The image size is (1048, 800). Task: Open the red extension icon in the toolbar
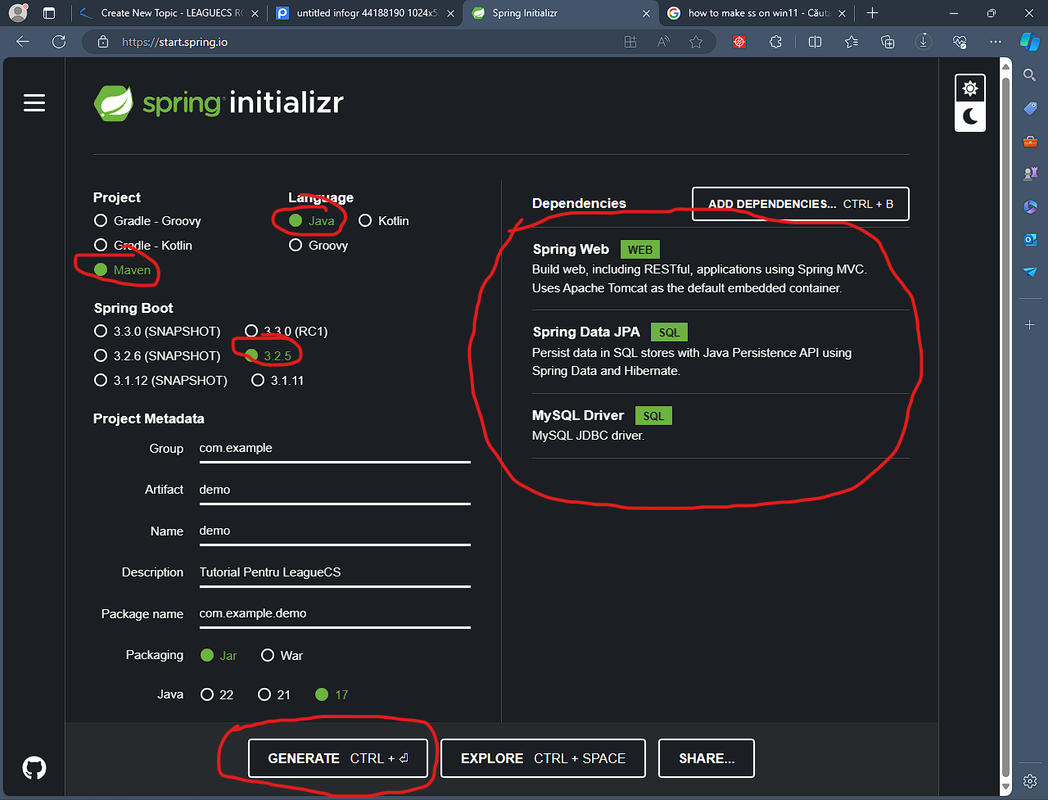point(739,41)
